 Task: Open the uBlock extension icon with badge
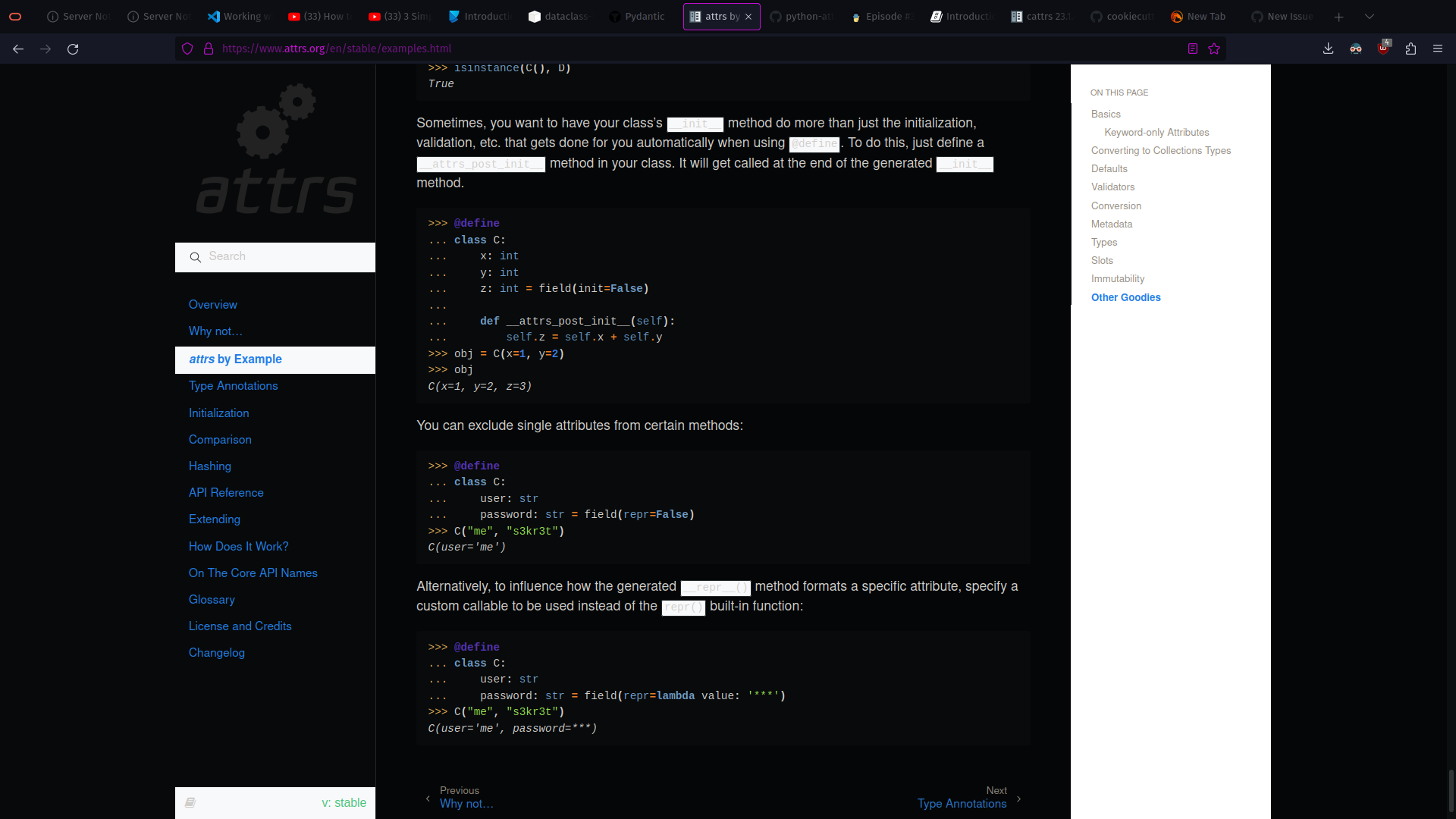[x=1384, y=48]
